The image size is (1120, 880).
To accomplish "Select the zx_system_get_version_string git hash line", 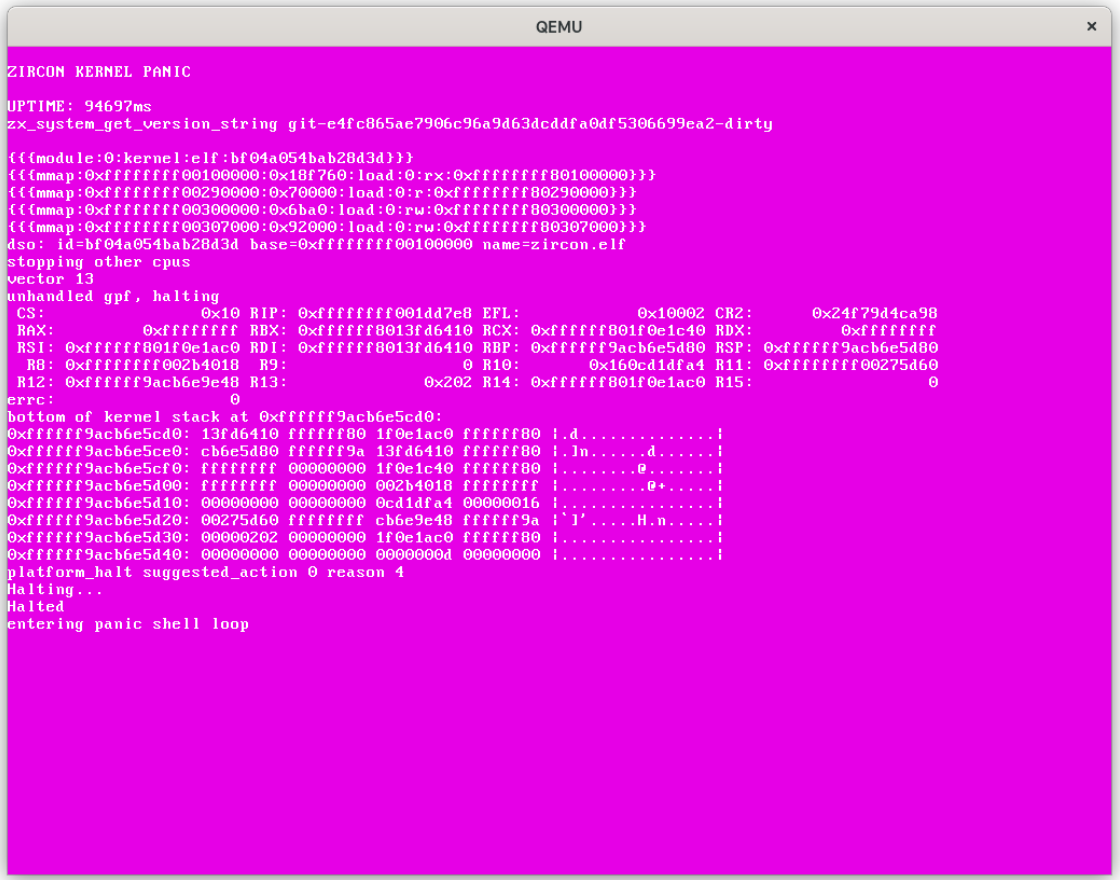I will (390, 124).
